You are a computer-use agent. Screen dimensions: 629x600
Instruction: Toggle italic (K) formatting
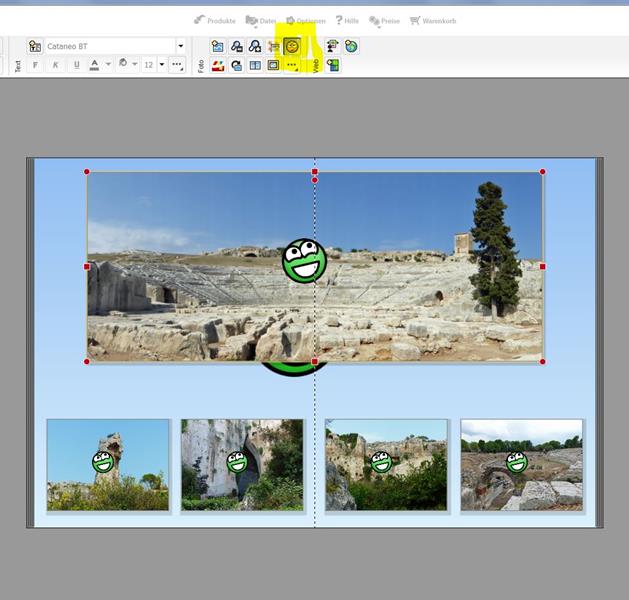point(55,65)
